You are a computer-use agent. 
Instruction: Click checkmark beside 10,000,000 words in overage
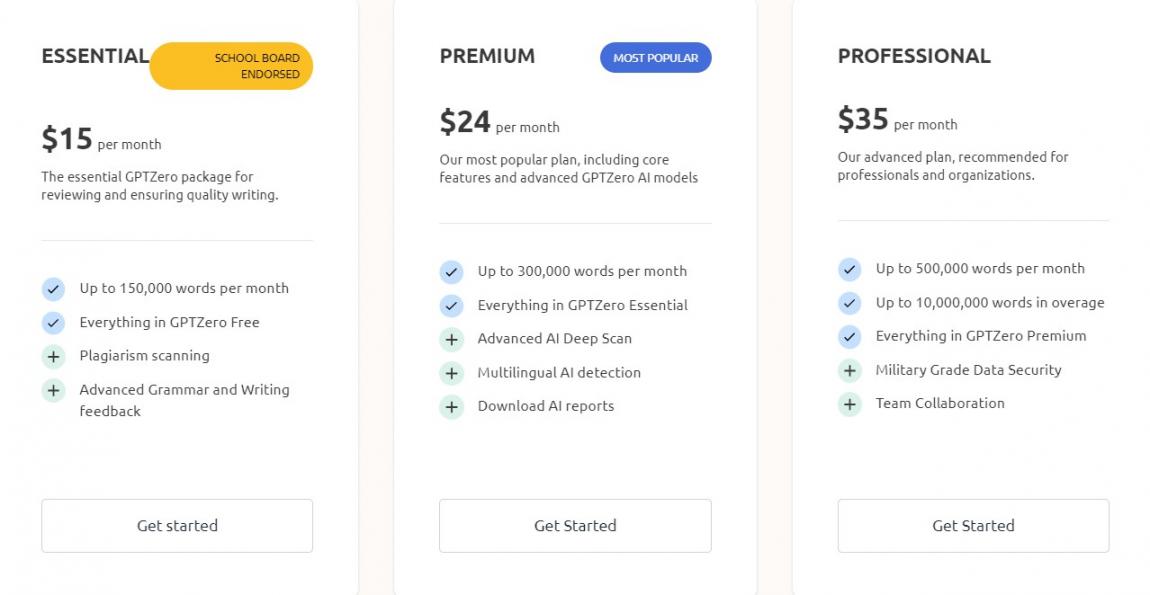[850, 303]
